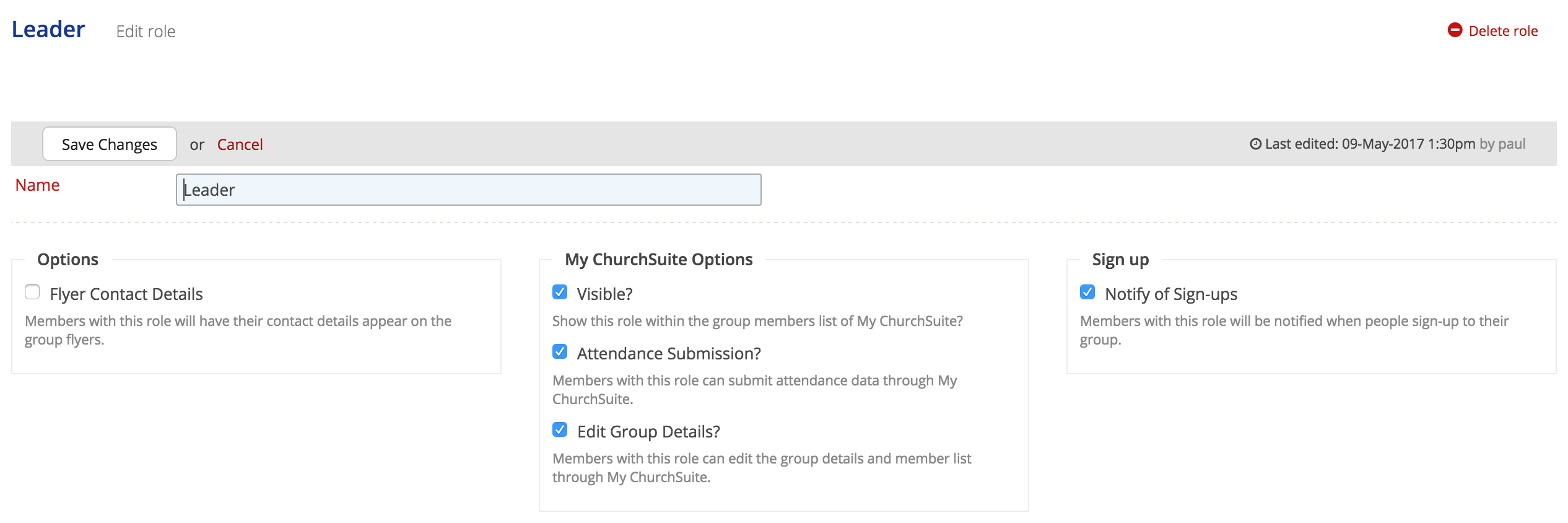Viewport: 1568px width, 523px height.
Task: Toggle the Attendance Submission? checkbox
Action: [x=560, y=352]
